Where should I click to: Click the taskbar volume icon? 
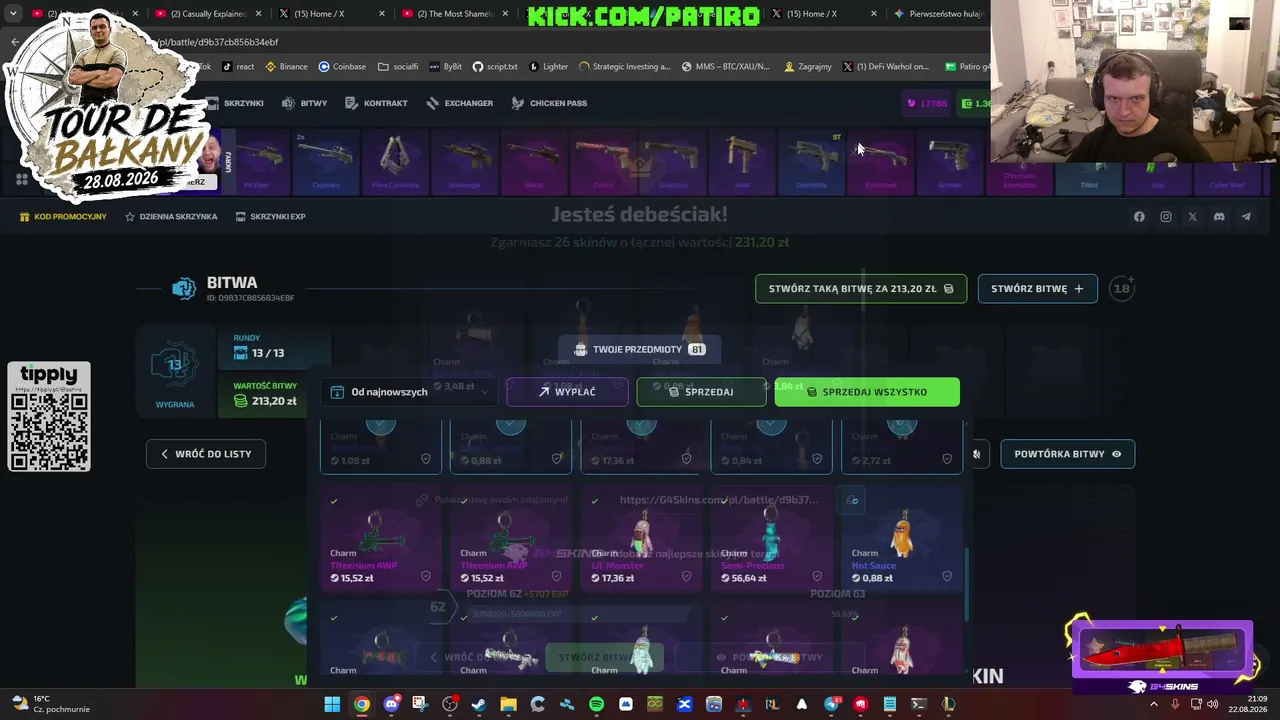[x=1212, y=704]
